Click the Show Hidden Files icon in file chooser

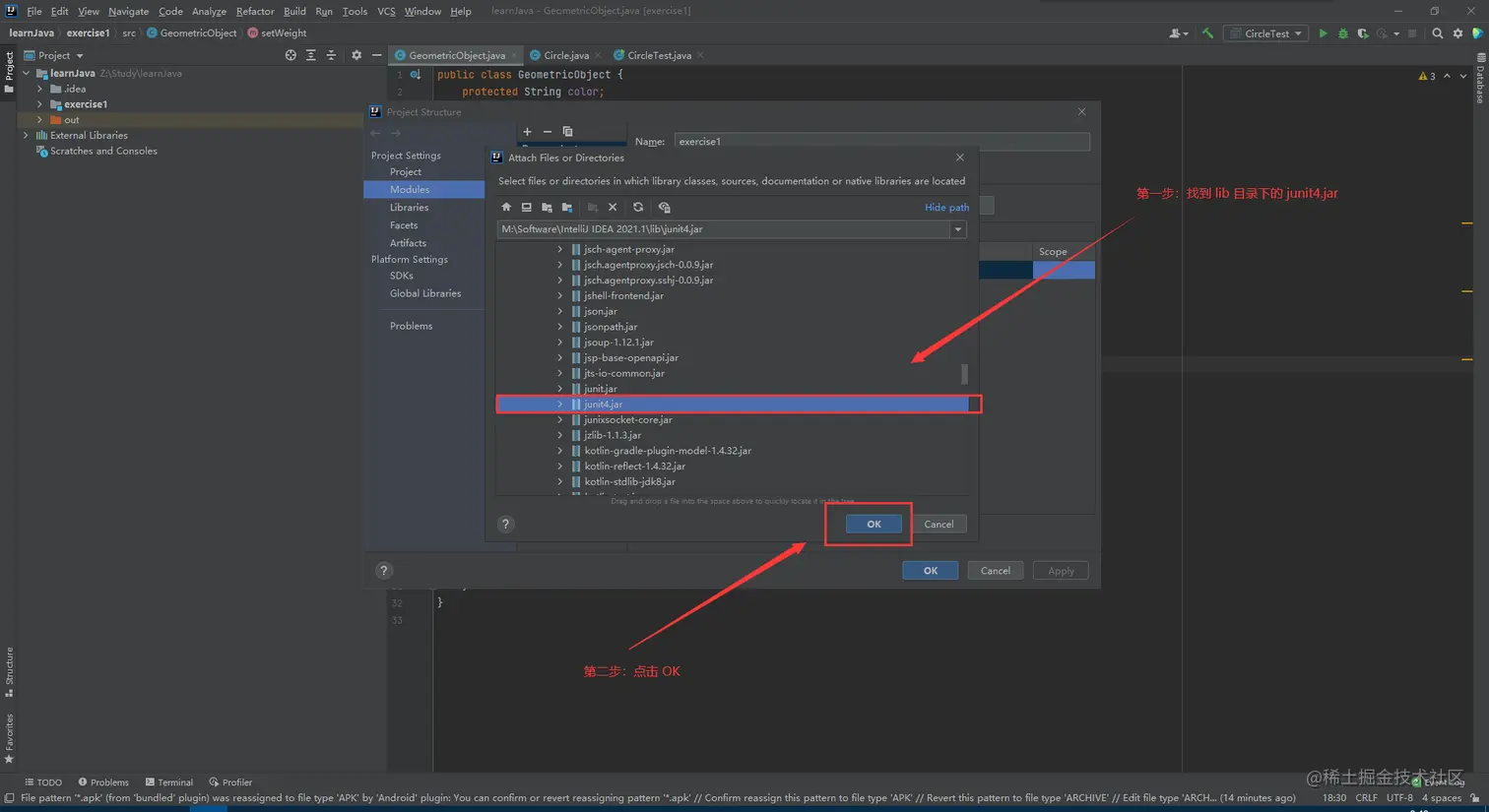point(665,208)
